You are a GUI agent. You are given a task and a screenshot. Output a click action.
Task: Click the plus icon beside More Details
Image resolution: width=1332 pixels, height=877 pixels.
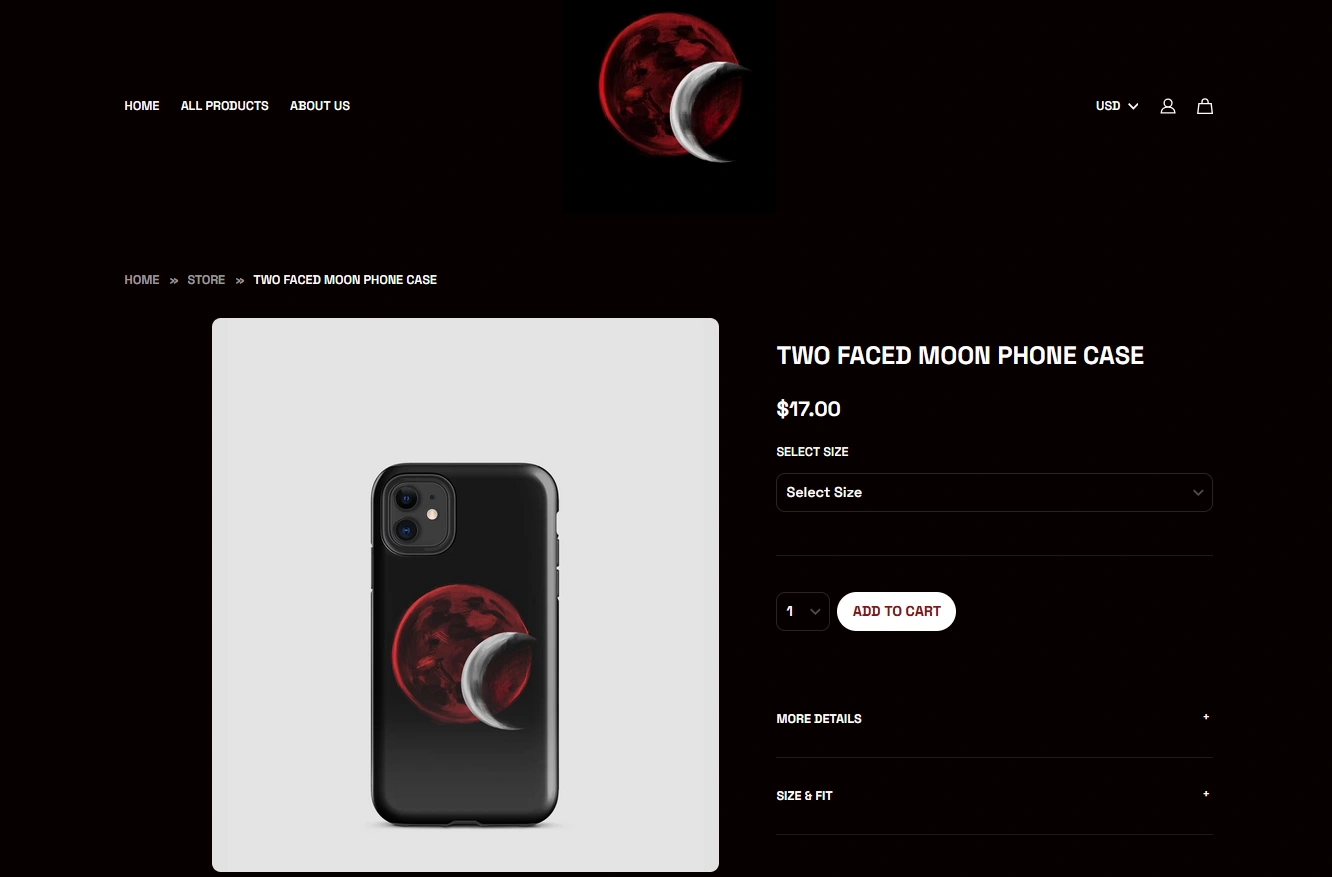[x=1206, y=717]
